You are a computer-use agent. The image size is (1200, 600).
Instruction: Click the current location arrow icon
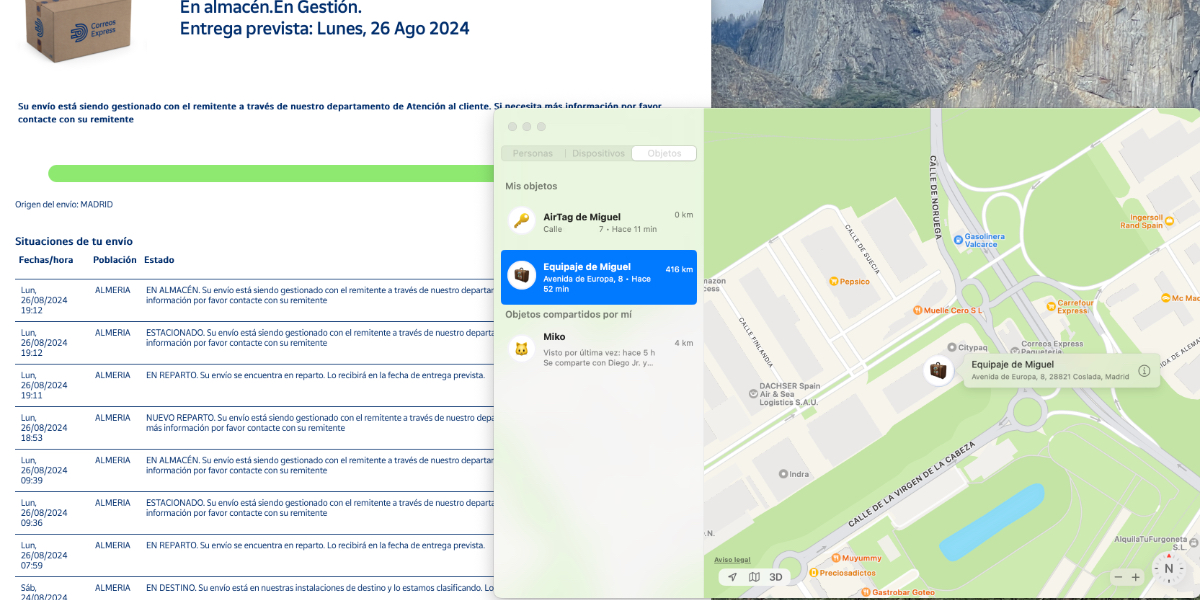pos(732,577)
